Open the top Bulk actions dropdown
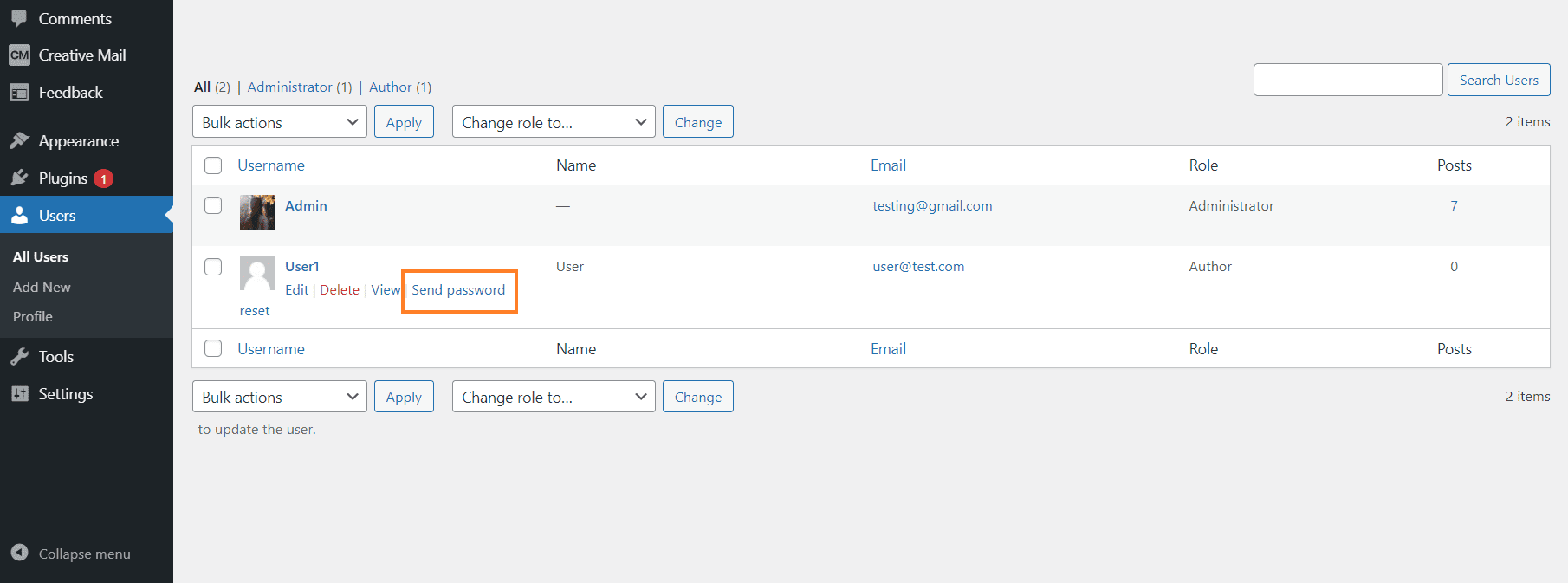The height and width of the screenshot is (583, 1568). point(280,122)
